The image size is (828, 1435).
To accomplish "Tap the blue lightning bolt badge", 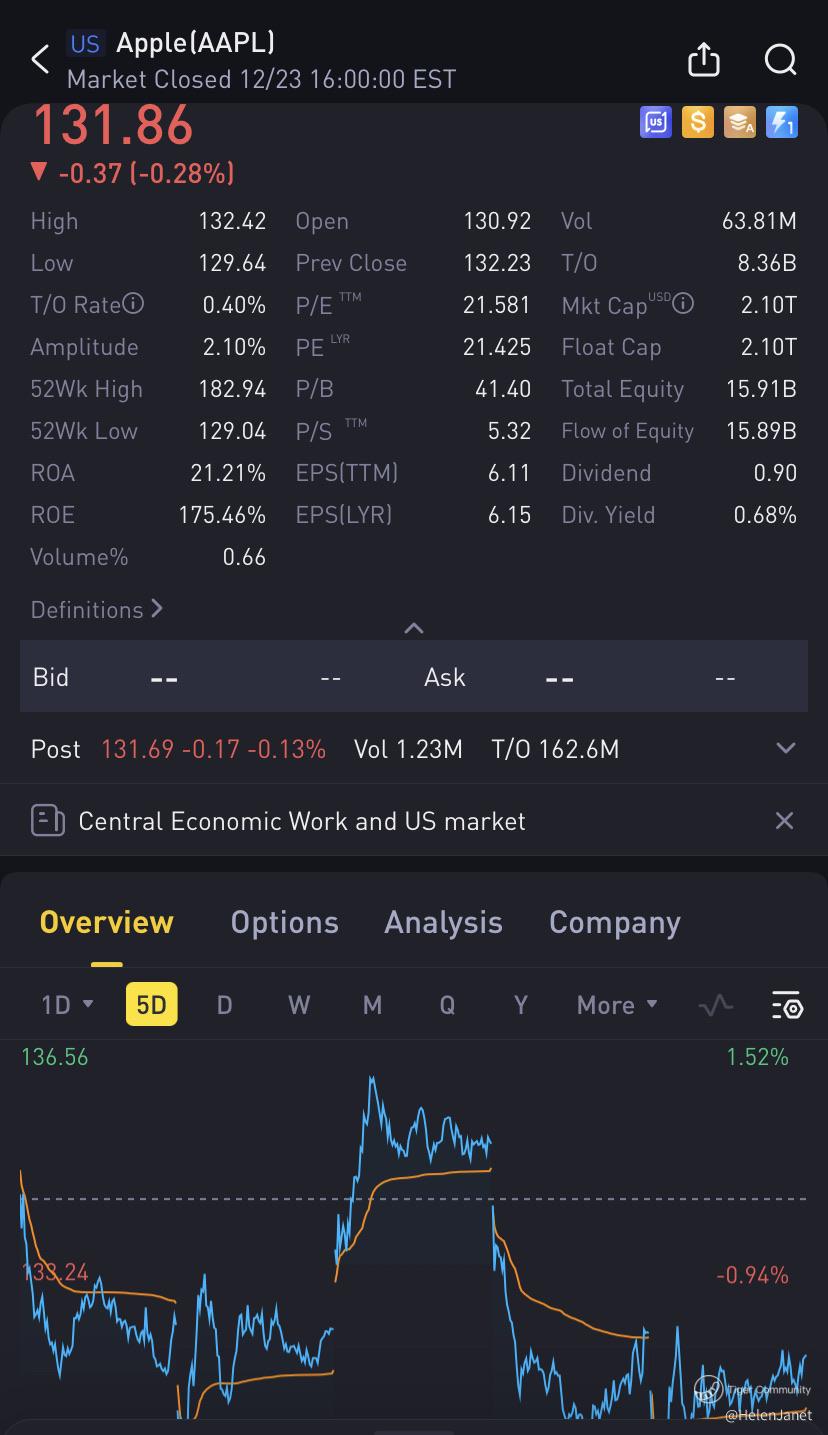I will pos(781,122).
